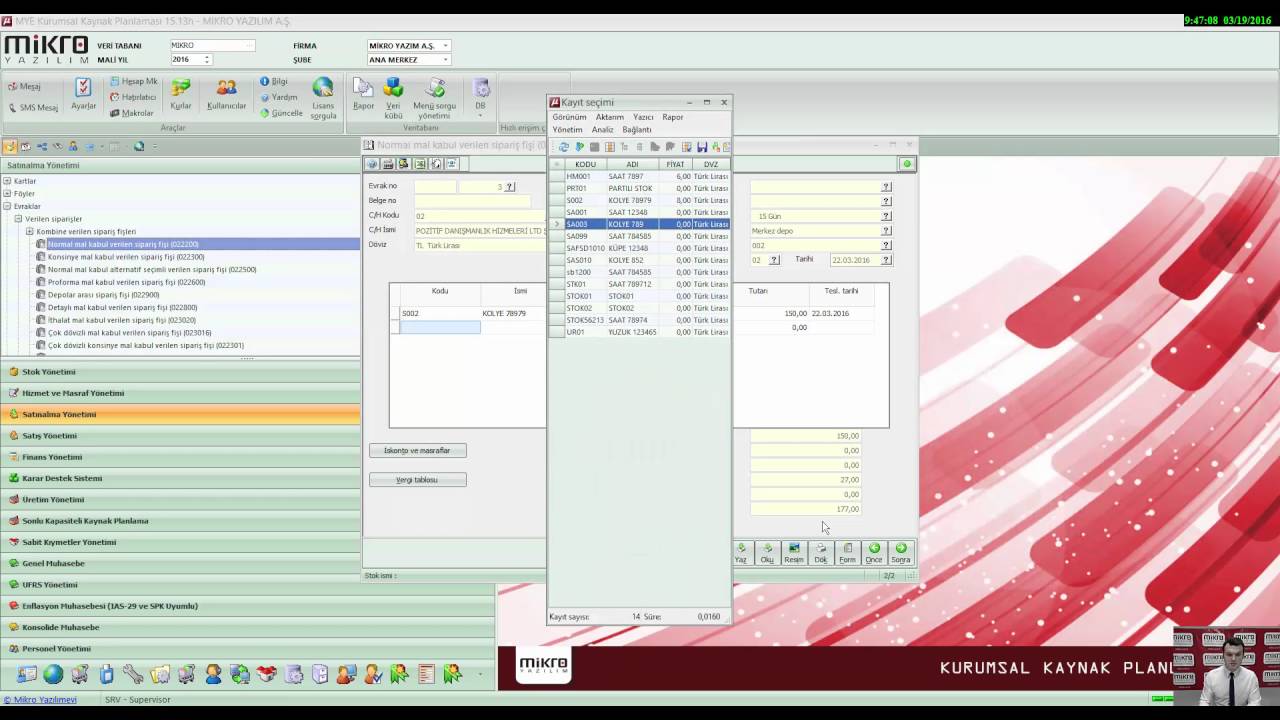The width and height of the screenshot is (1280, 720).
Task: Select Depolar arası sipariş fişi (022900)
Action: tap(103, 295)
